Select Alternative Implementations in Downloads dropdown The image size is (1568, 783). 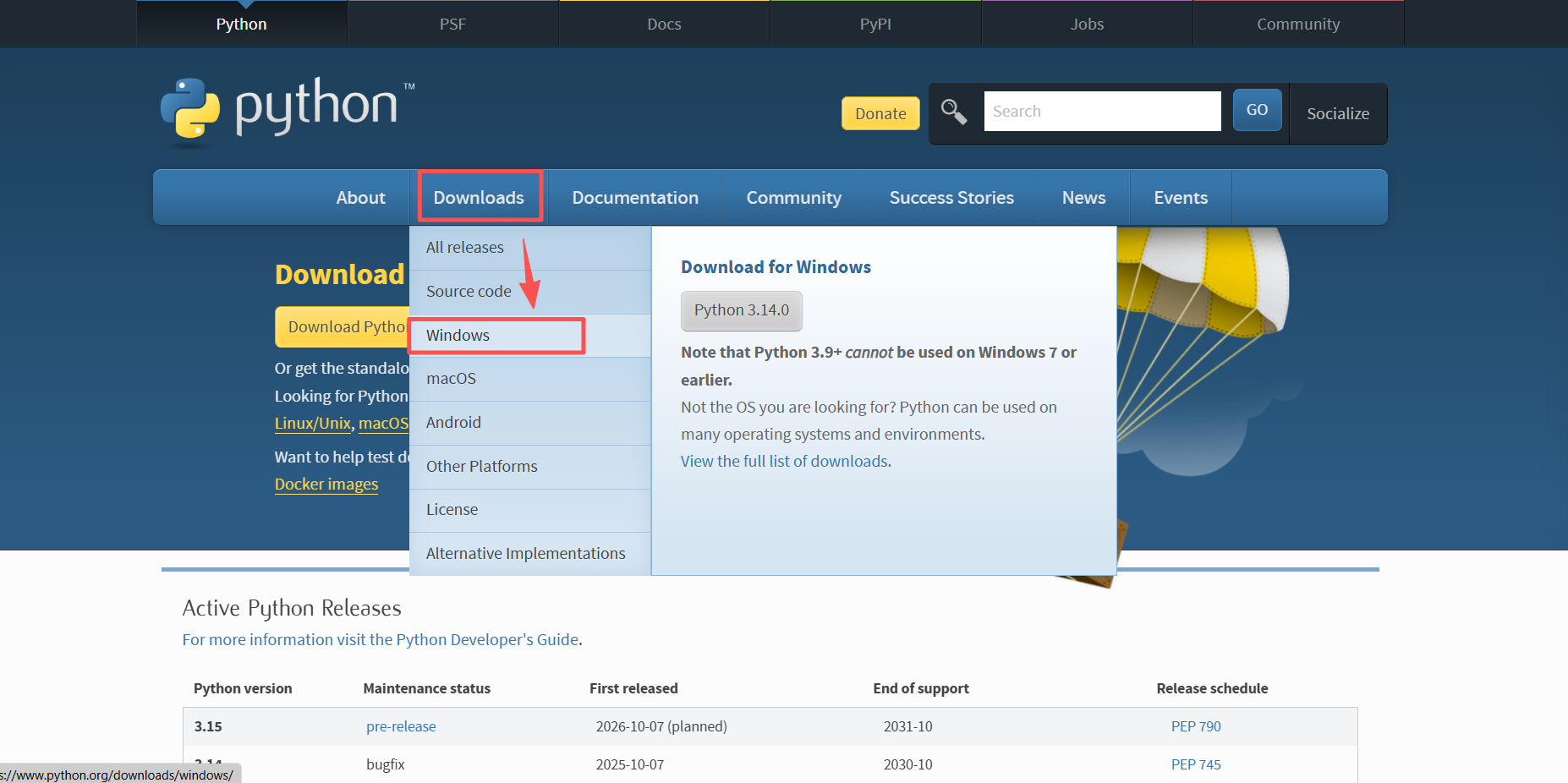530,554
